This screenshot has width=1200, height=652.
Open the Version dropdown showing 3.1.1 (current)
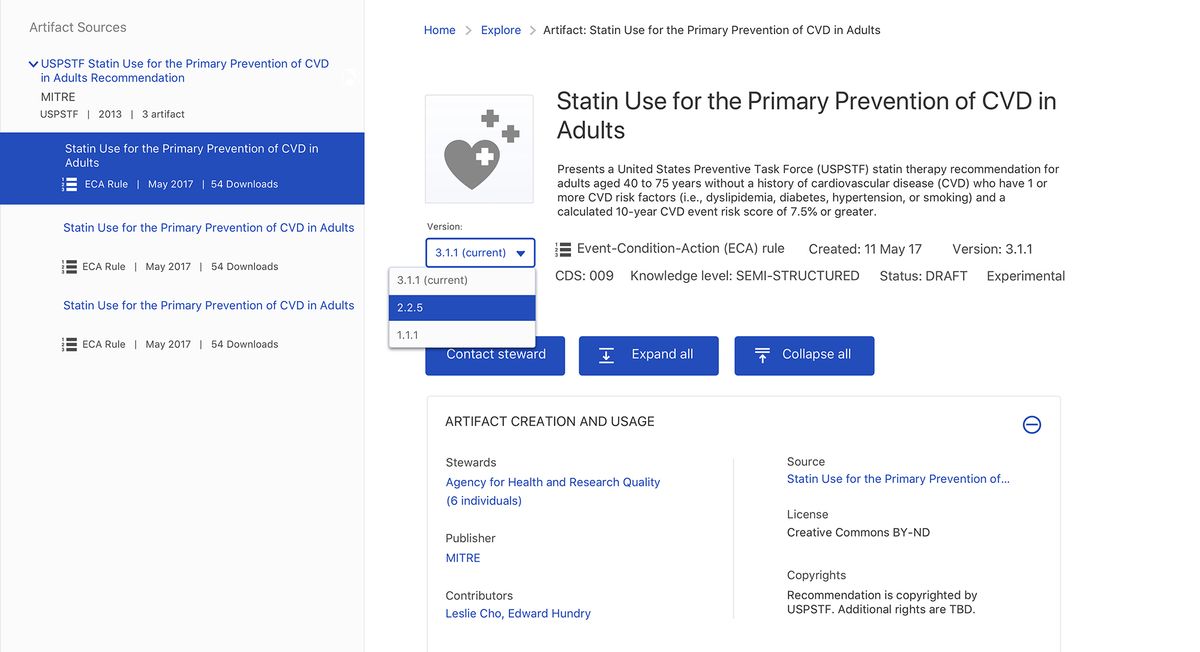pyautogui.click(x=480, y=253)
